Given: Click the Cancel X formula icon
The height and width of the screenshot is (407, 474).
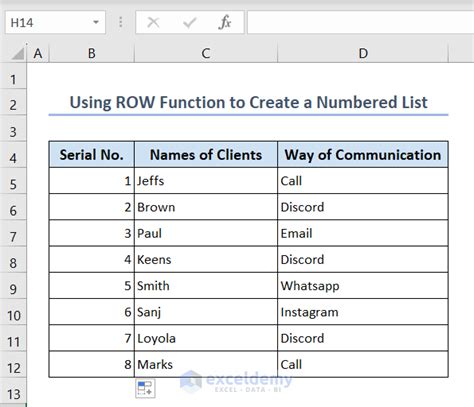Looking at the screenshot, I should coord(153,23).
